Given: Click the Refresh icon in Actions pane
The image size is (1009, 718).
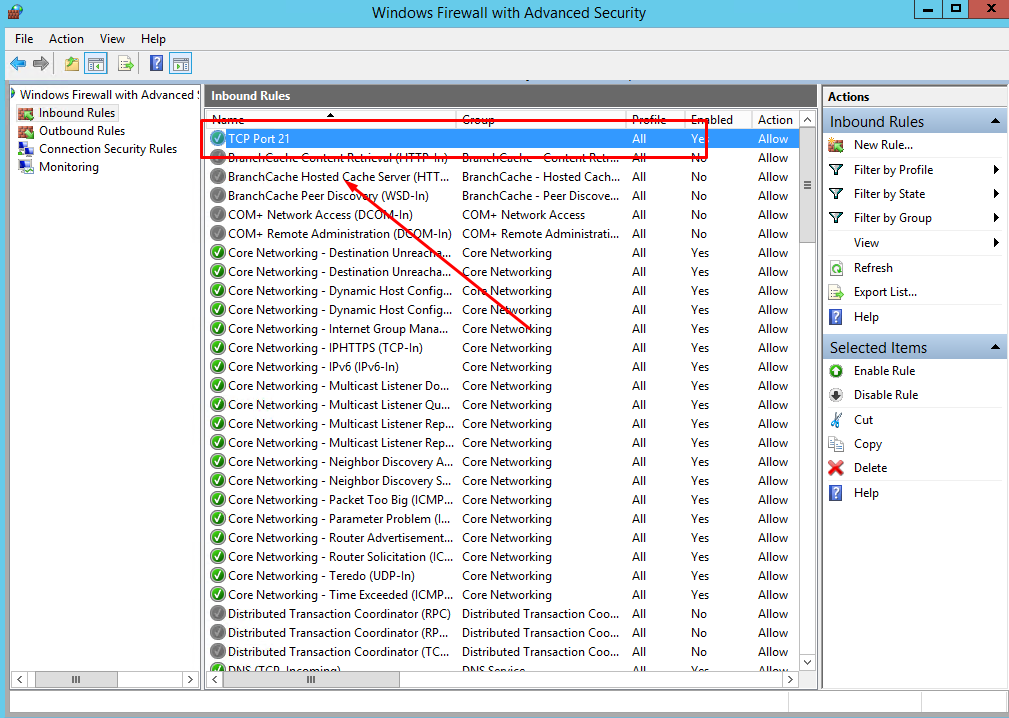Looking at the screenshot, I should pos(836,268).
